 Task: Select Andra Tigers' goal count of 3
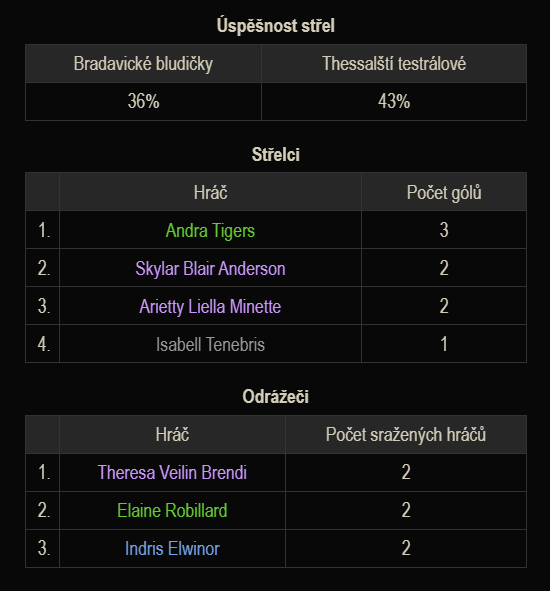click(x=444, y=230)
